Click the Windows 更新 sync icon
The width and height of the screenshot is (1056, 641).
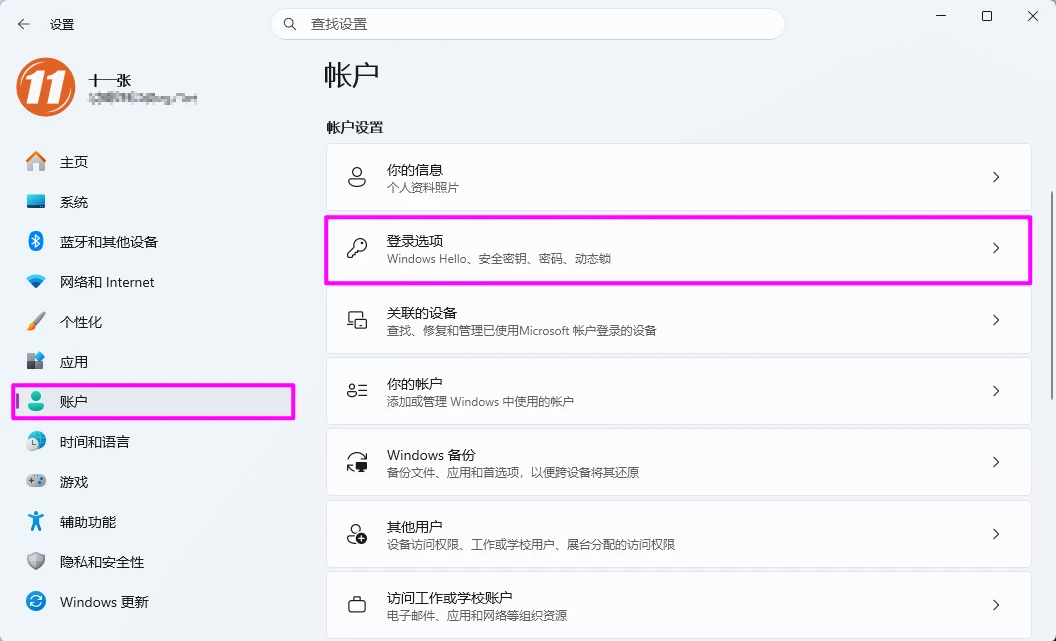click(x=36, y=601)
